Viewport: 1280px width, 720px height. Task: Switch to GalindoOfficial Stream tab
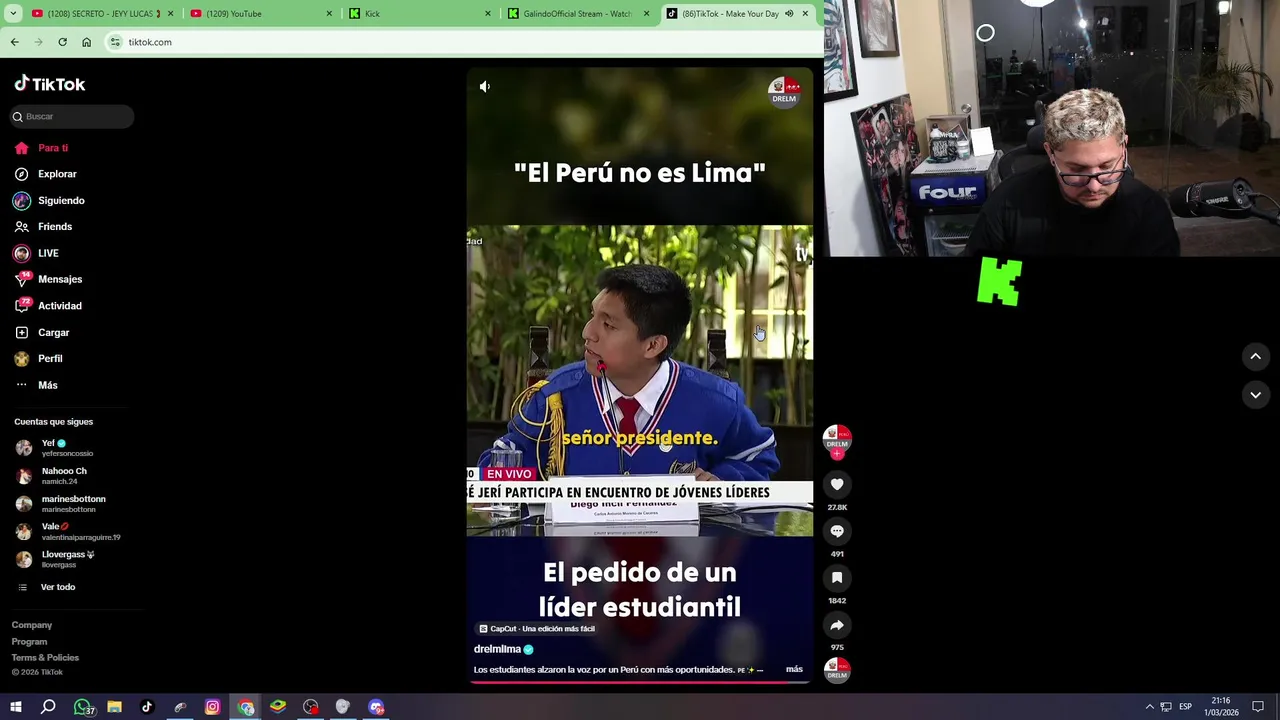[x=578, y=14]
